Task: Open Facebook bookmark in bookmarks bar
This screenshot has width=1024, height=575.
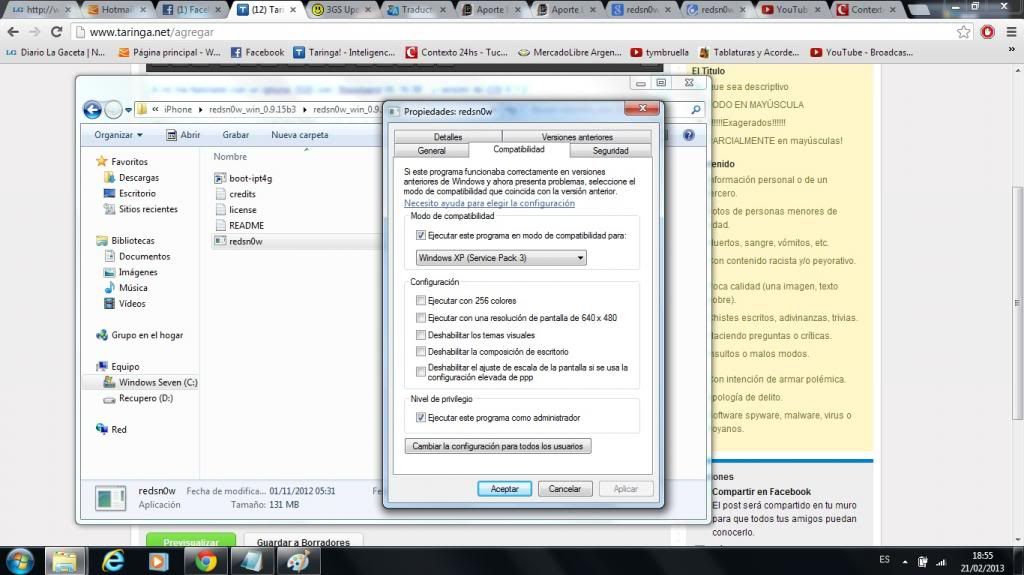Action: [x=257, y=52]
